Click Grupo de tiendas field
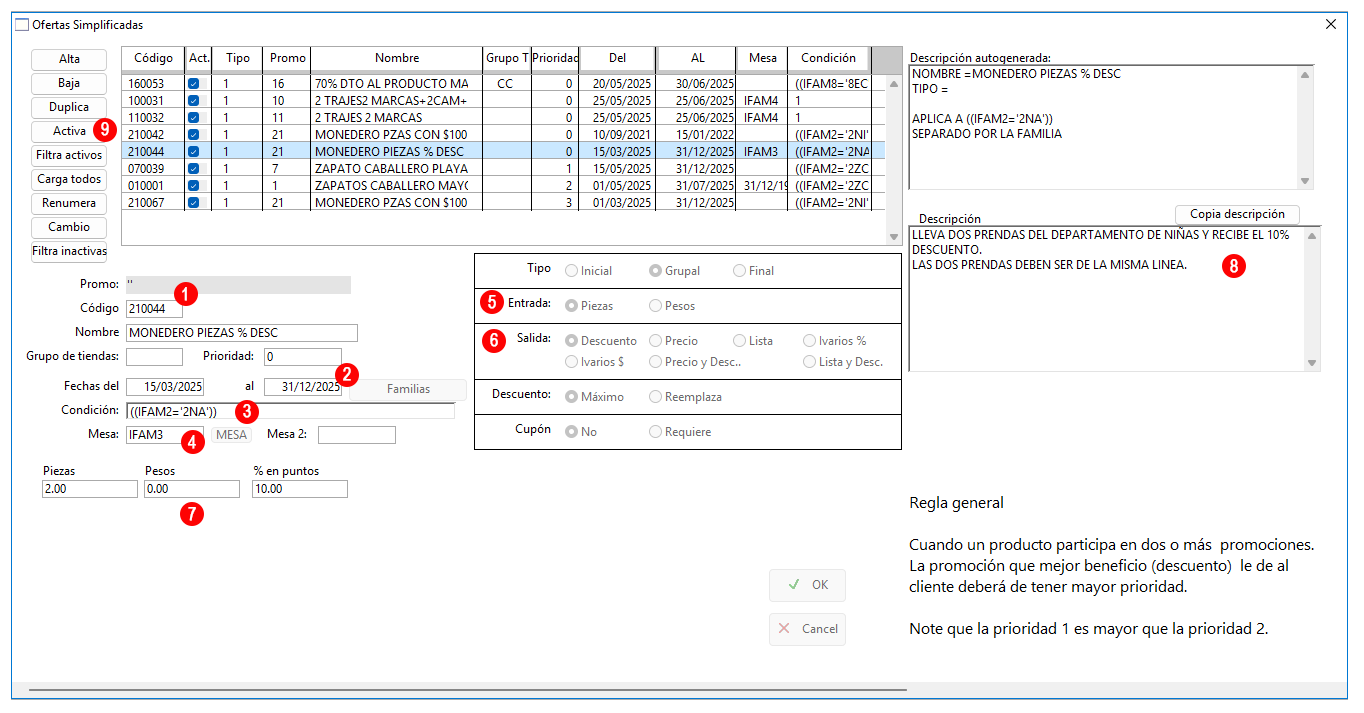This screenshot has height=713, width=1364. [154, 356]
